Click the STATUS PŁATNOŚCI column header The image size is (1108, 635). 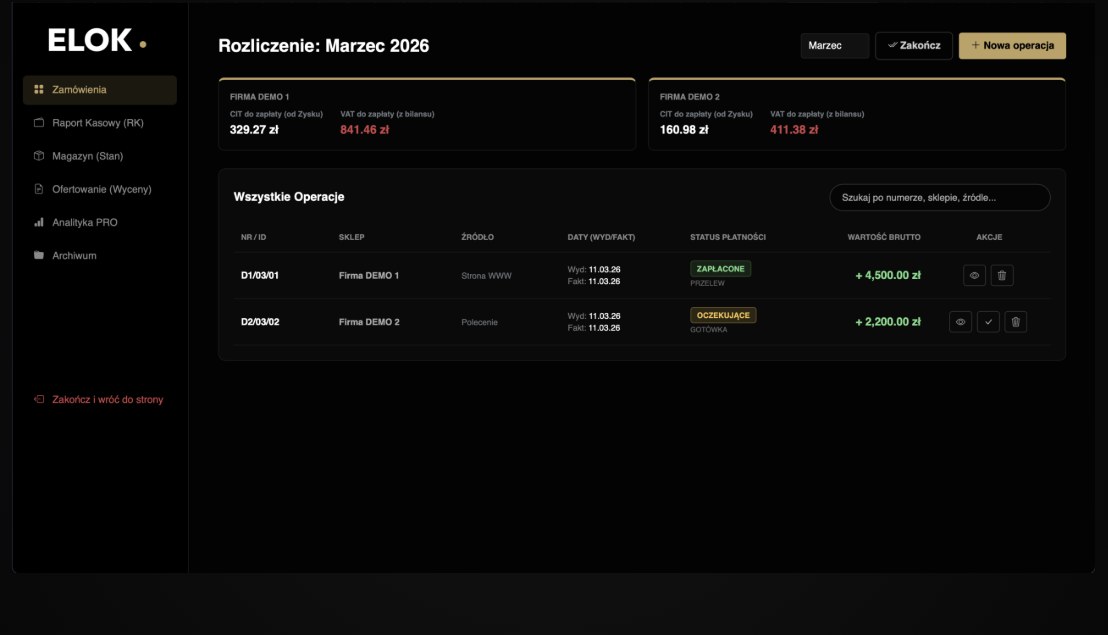click(x=728, y=237)
